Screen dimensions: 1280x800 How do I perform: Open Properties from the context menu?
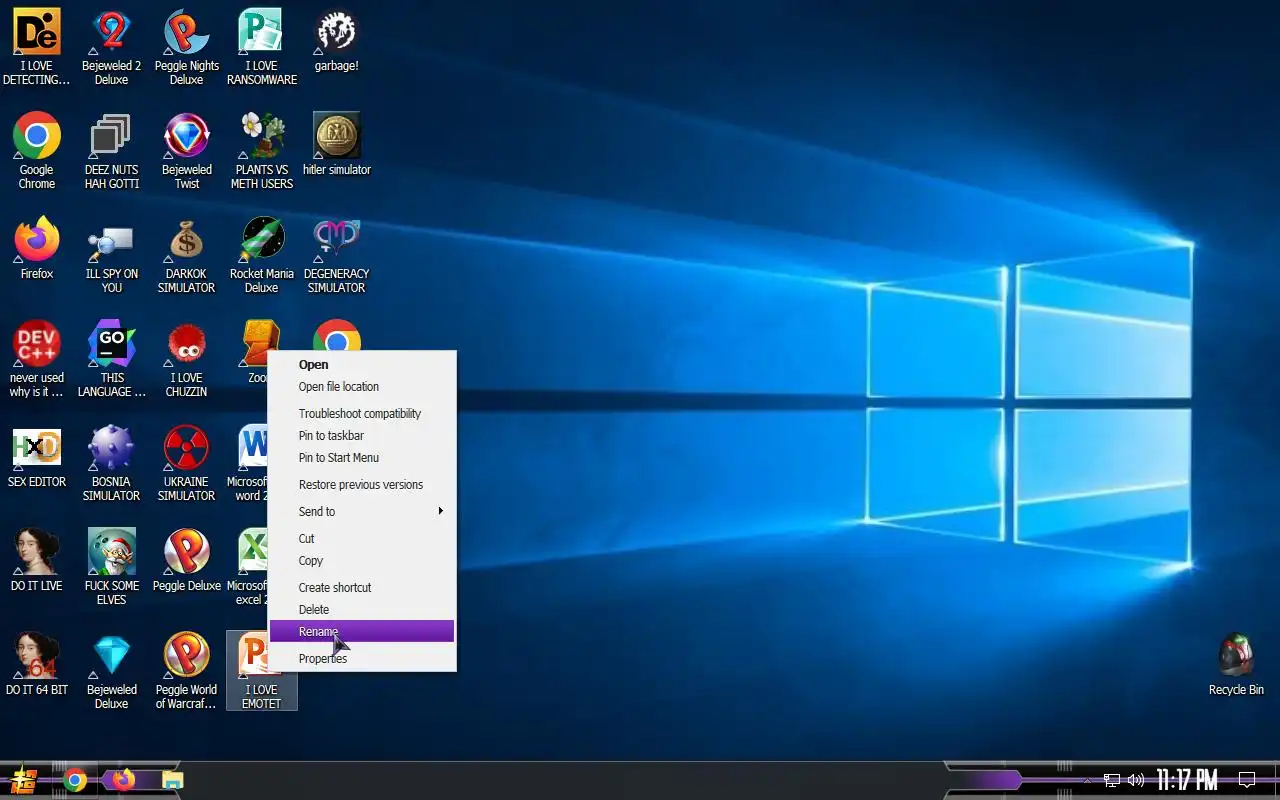pyautogui.click(x=362, y=659)
